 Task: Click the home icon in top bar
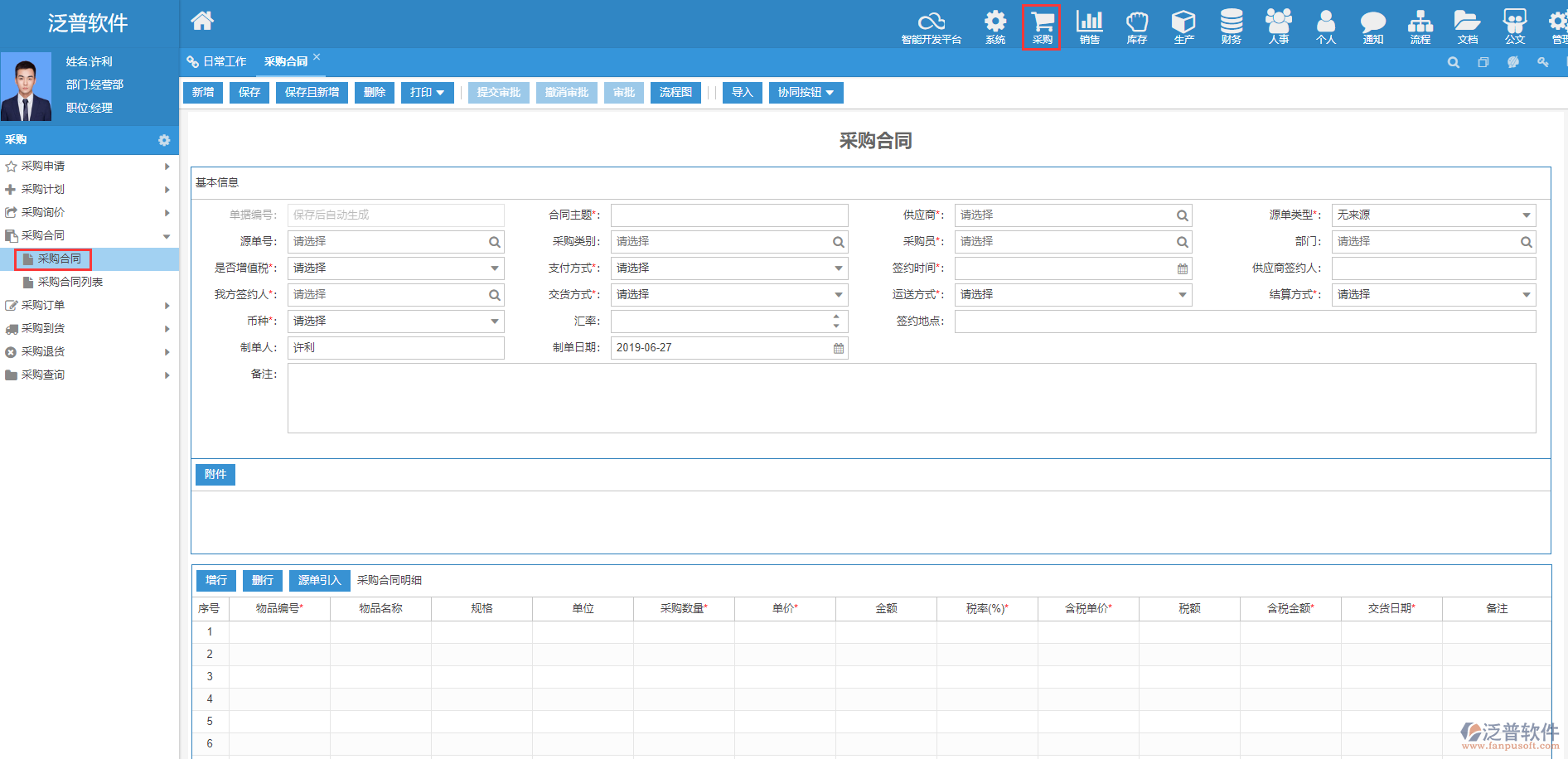click(x=202, y=21)
